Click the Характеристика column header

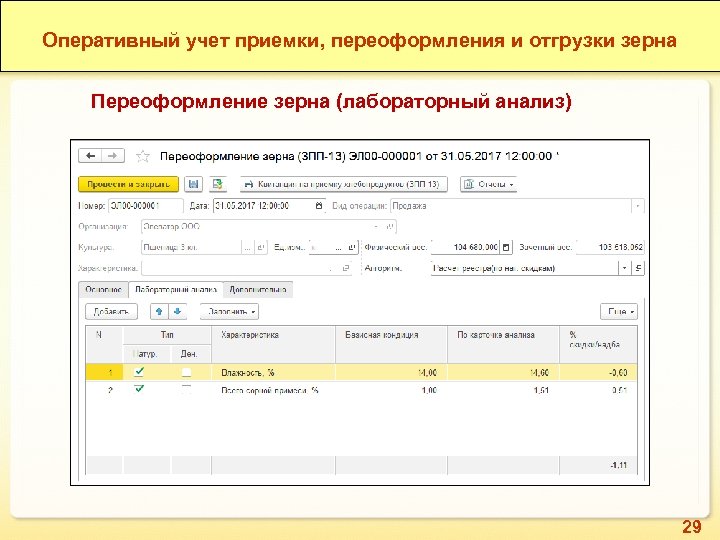[x=273, y=344]
